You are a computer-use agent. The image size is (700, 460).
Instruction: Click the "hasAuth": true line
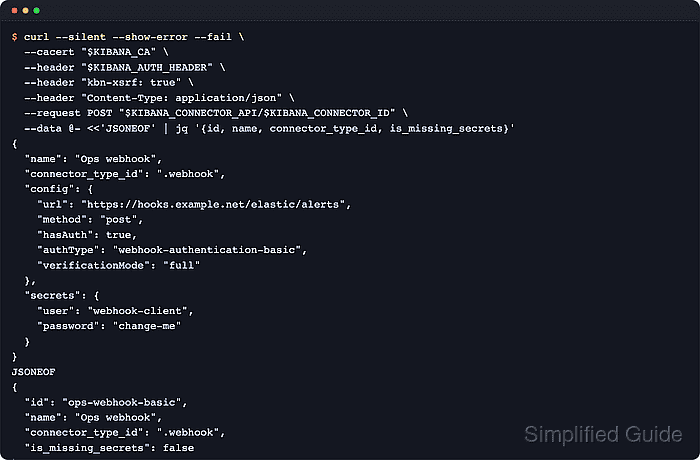[x=88, y=233]
